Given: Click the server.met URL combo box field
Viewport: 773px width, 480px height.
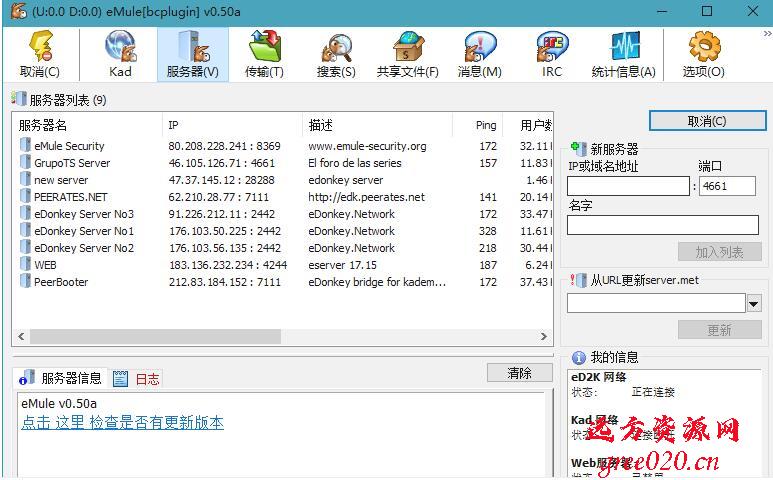Looking at the screenshot, I should coord(656,303).
